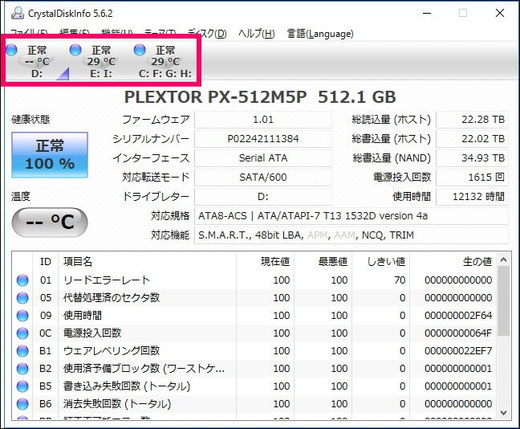This screenshot has height=429, width=520.
Task: Click the PLEXTOR PX-512M5P model title
Action: pyautogui.click(x=260, y=97)
